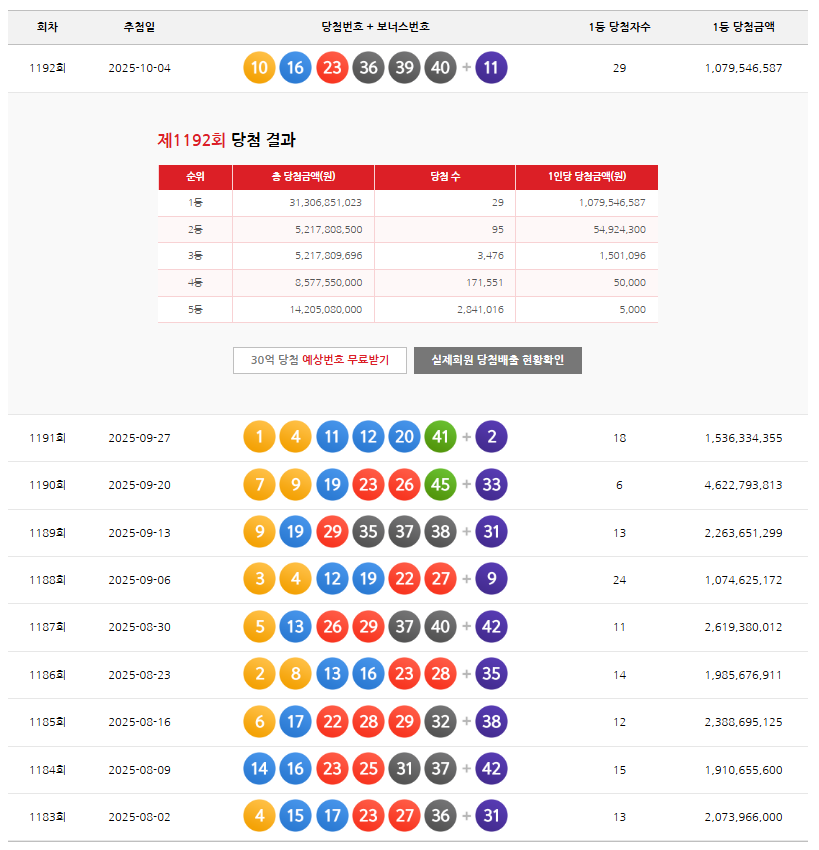The height and width of the screenshot is (850, 819).
Task: Click the red ball 25 in 1184회 row
Action: 368,769
